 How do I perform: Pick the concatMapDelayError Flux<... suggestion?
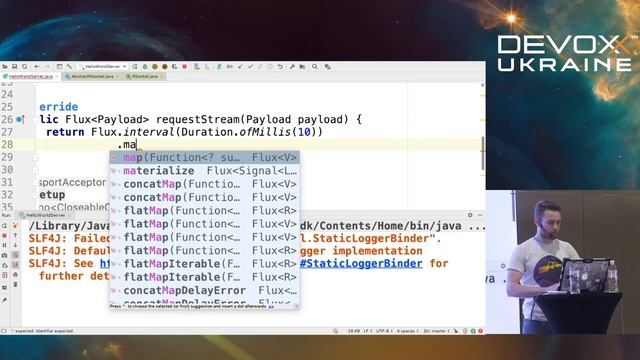204,290
